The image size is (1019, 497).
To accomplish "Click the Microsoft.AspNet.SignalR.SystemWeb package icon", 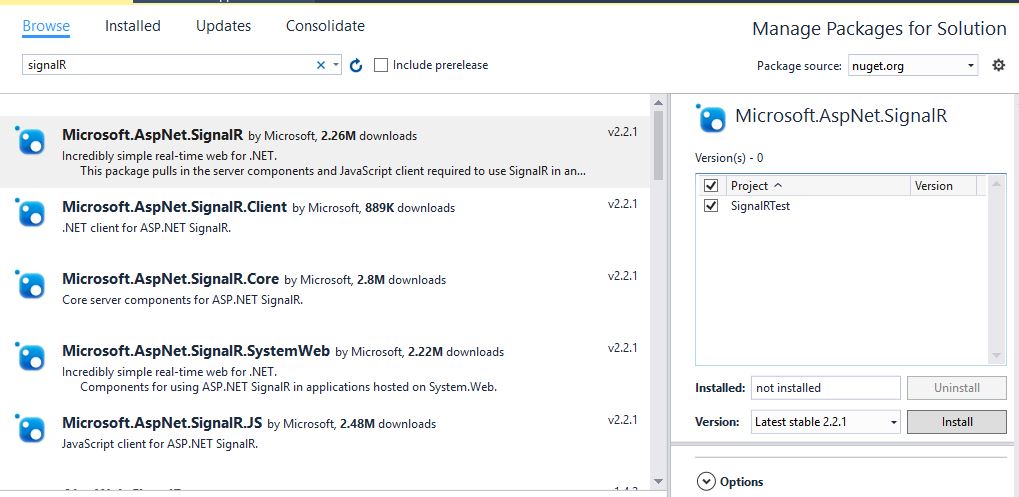I will pos(32,357).
